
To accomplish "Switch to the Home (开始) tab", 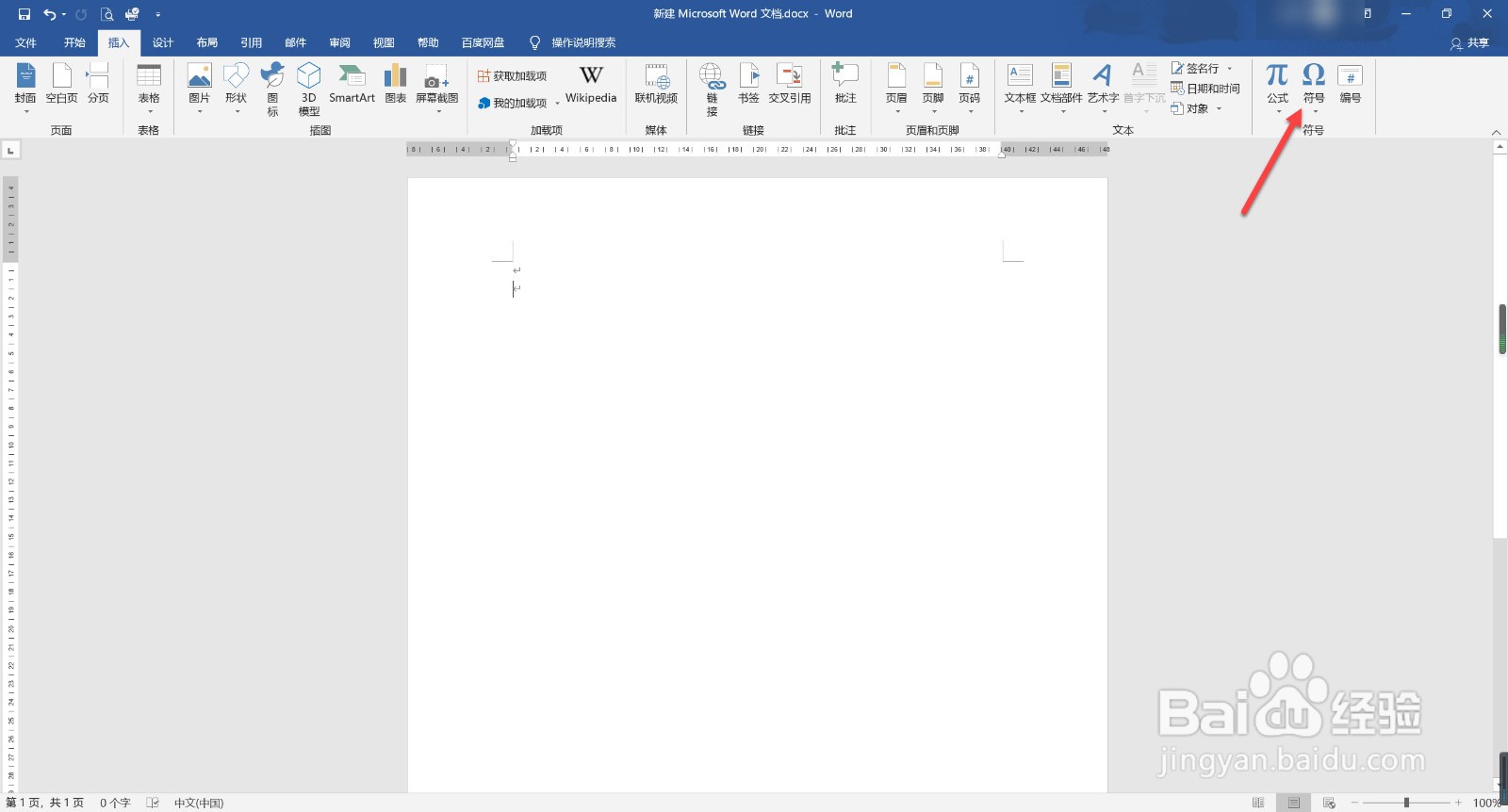I will pyautogui.click(x=74, y=42).
